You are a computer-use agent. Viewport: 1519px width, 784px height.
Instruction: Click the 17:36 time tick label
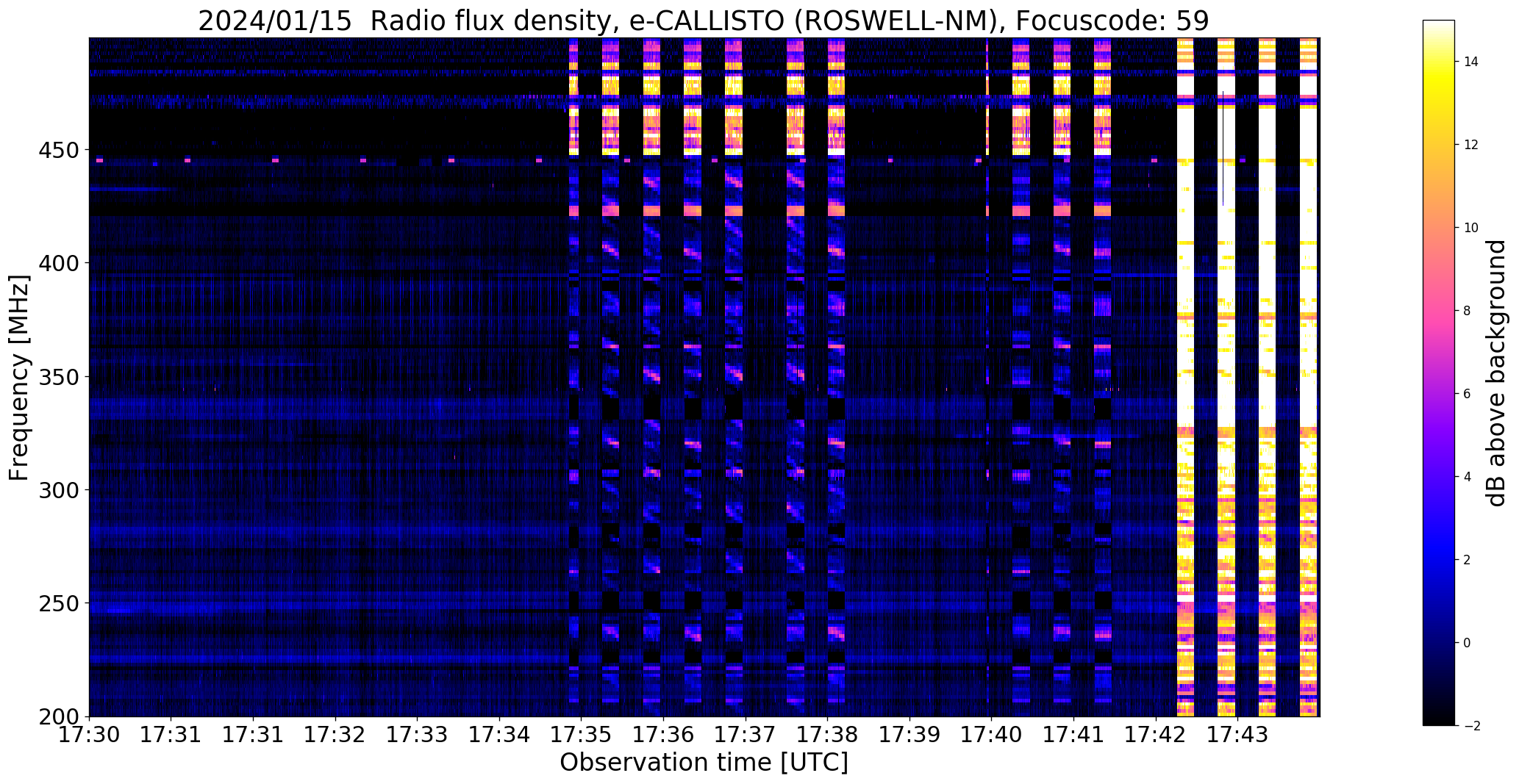664,734
